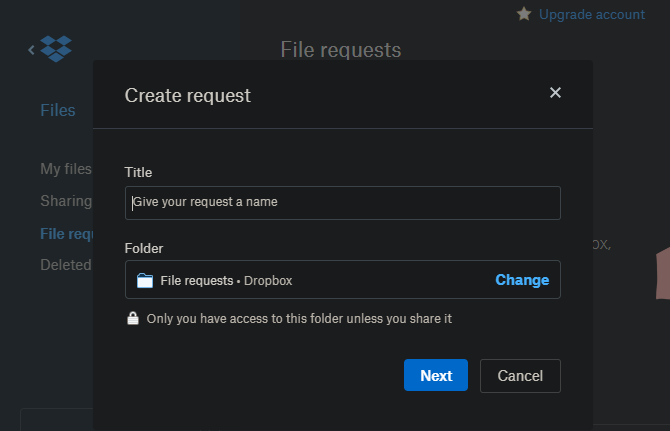
Task: Select the 'File requests • Dropbox' folder text
Action: (x=226, y=281)
